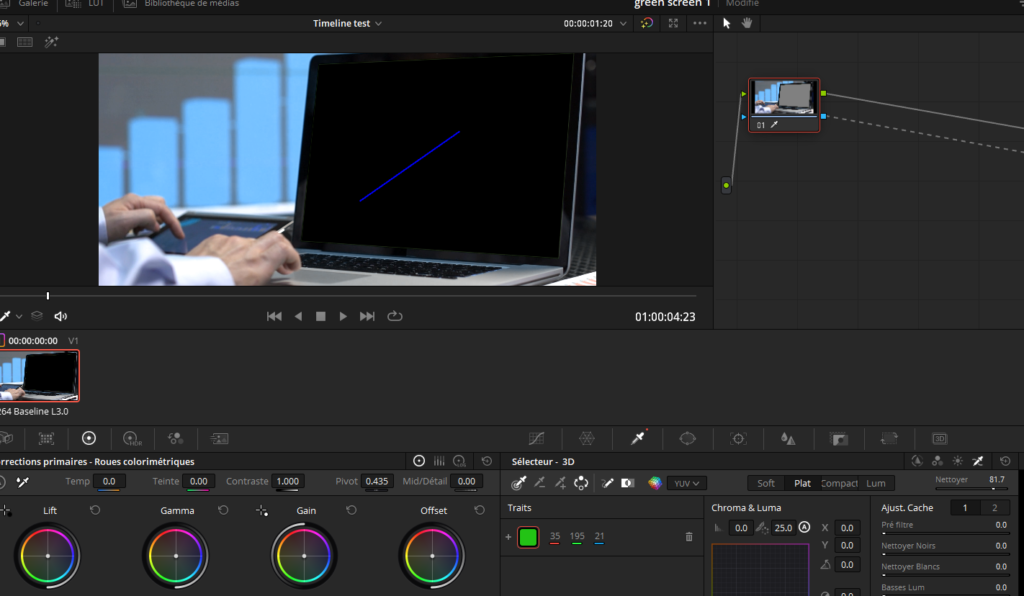This screenshot has height=596, width=1024.
Task: Toggle audio mute speaker icon
Action: tap(61, 316)
